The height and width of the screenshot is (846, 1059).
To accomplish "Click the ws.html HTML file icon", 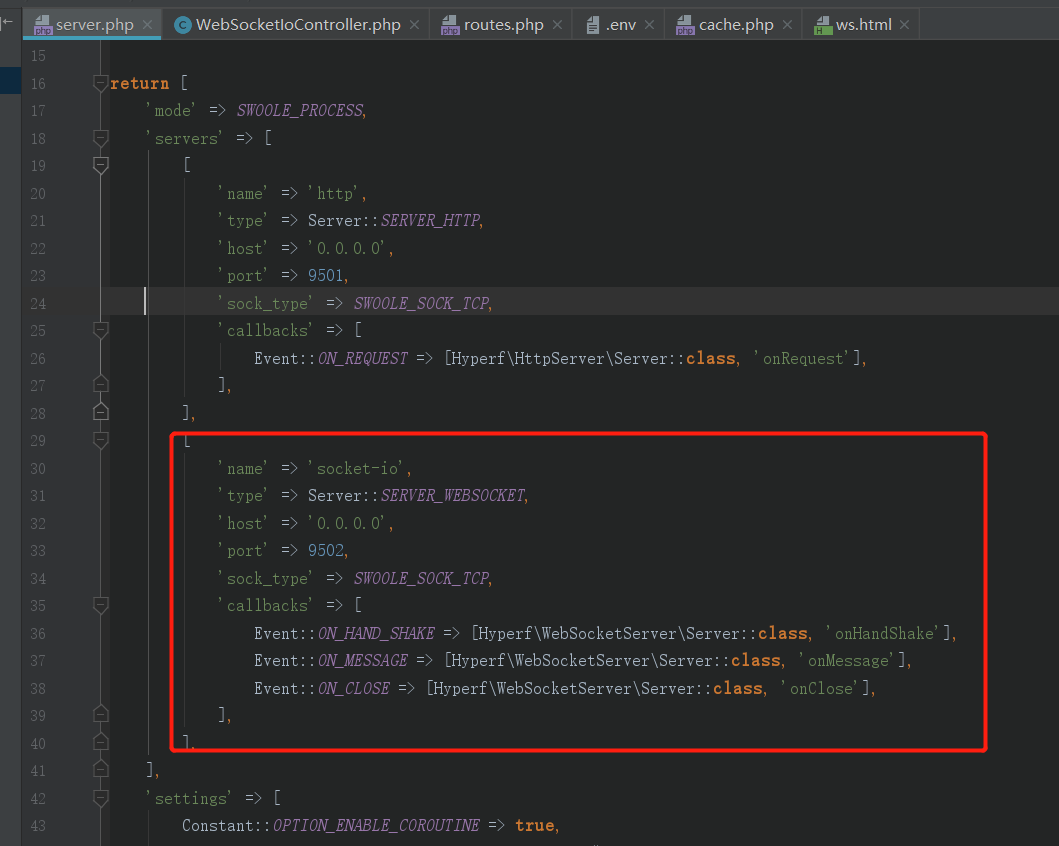I will pos(823,25).
